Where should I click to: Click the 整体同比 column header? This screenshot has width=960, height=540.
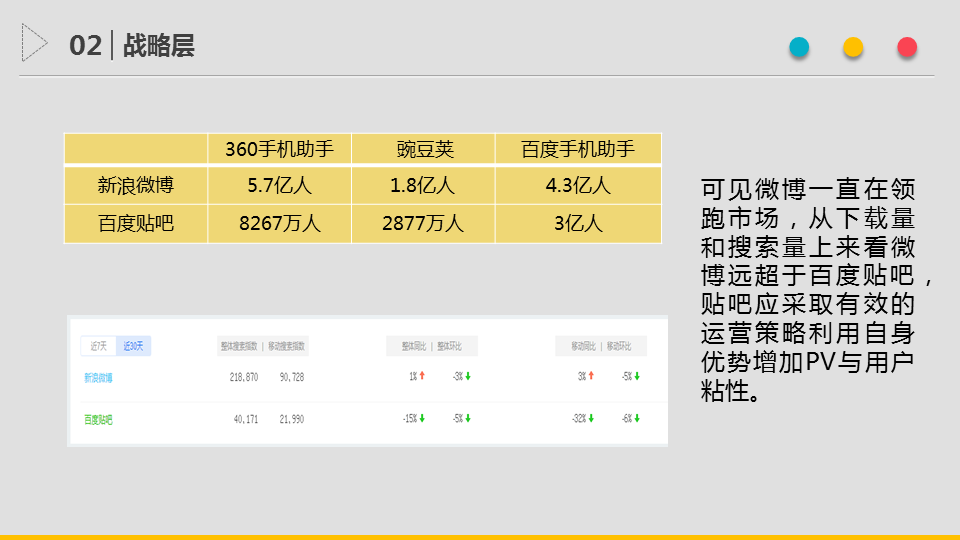(x=414, y=347)
